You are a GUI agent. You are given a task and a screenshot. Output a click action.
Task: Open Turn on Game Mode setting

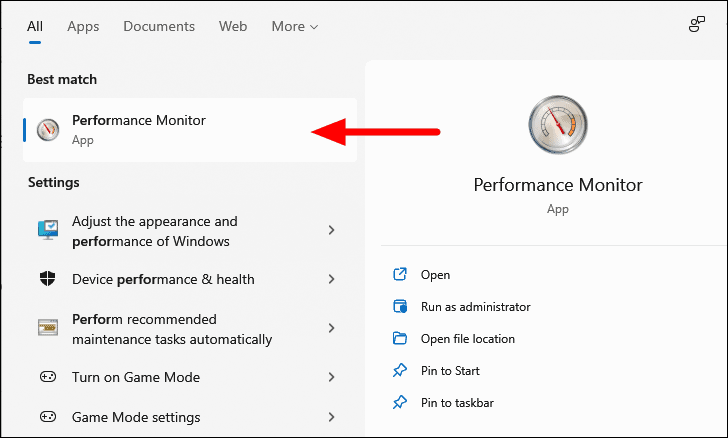(x=190, y=377)
